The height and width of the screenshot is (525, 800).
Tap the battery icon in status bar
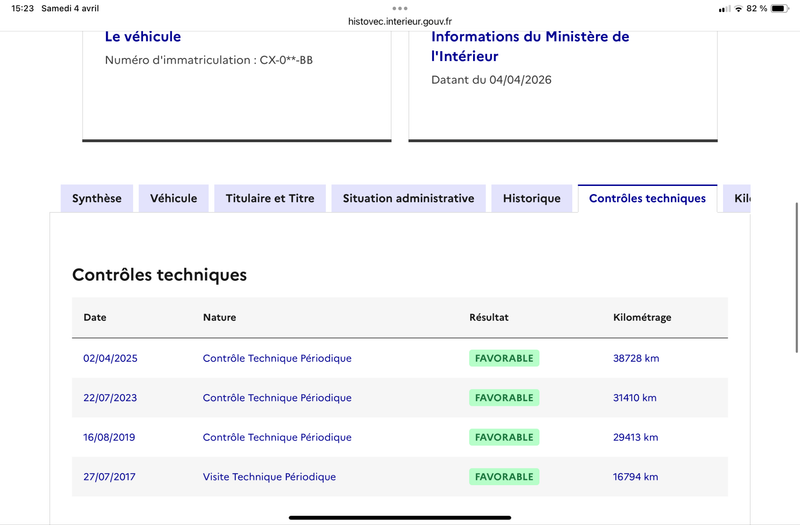780,9
